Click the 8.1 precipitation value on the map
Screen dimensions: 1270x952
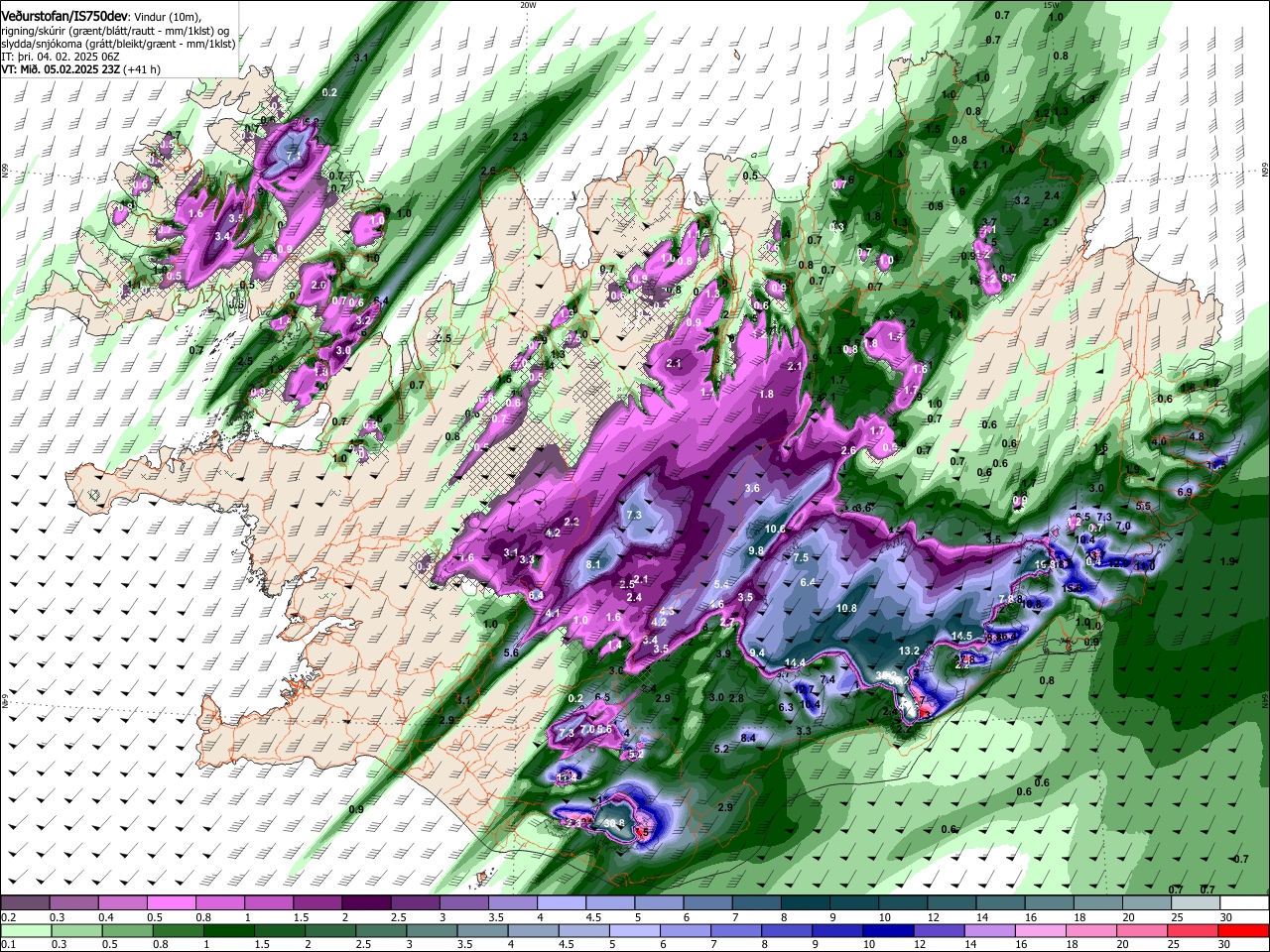[594, 564]
